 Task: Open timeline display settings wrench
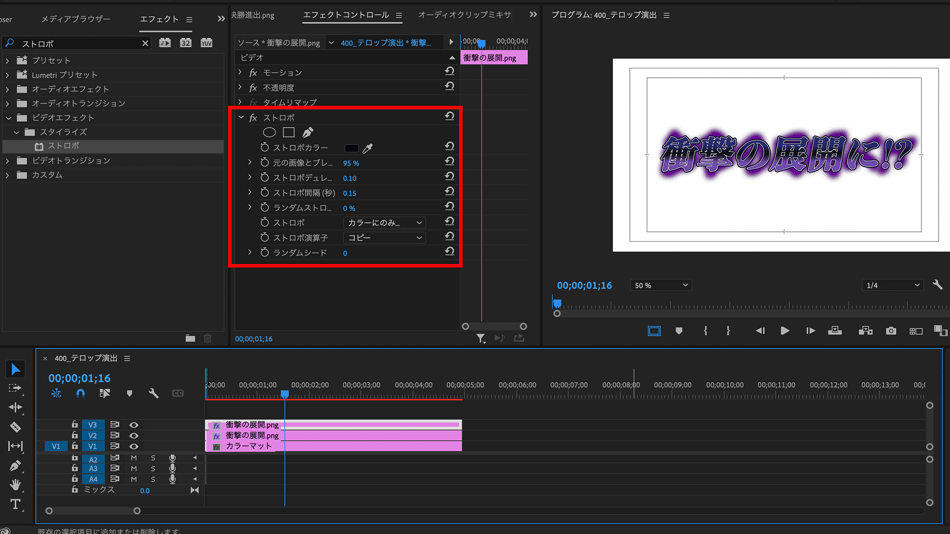153,394
